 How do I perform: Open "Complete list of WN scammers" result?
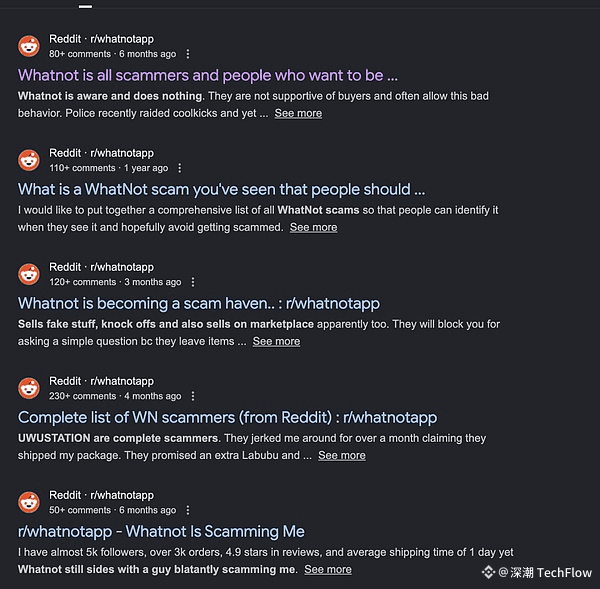227,417
